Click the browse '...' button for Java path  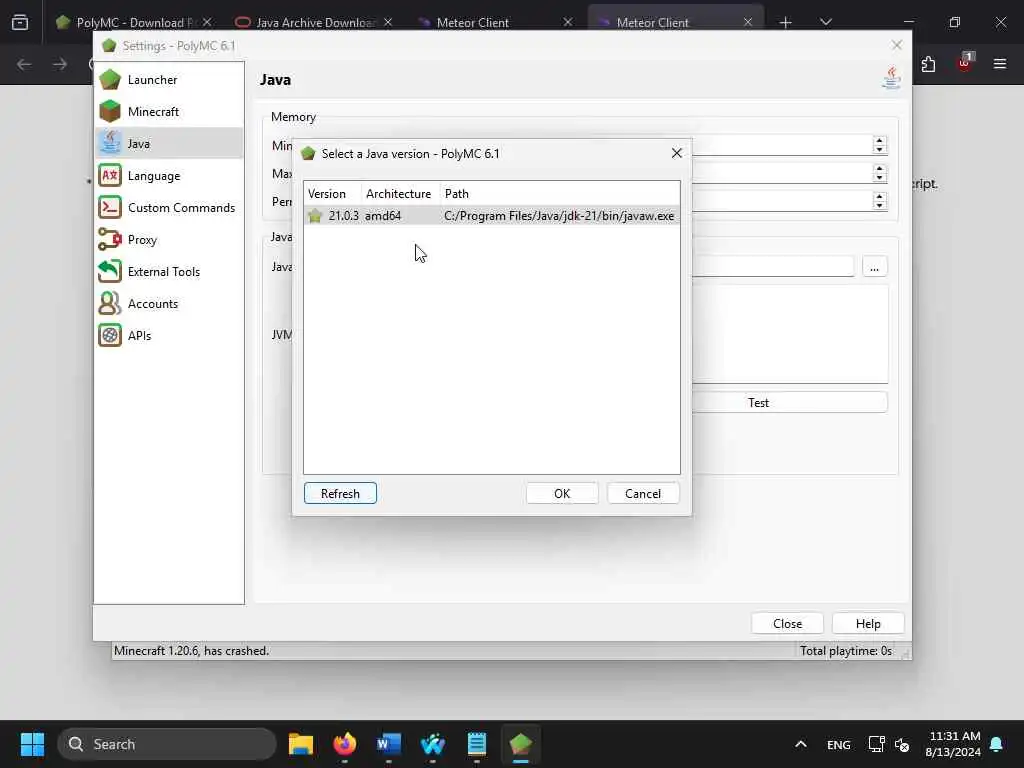tap(874, 267)
